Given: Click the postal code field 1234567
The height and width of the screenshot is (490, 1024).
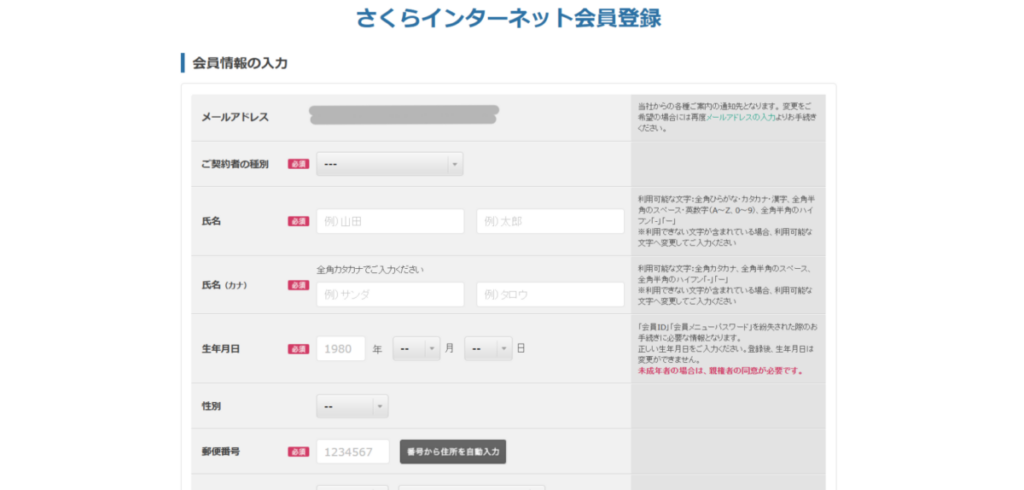Looking at the screenshot, I should tap(352, 452).
